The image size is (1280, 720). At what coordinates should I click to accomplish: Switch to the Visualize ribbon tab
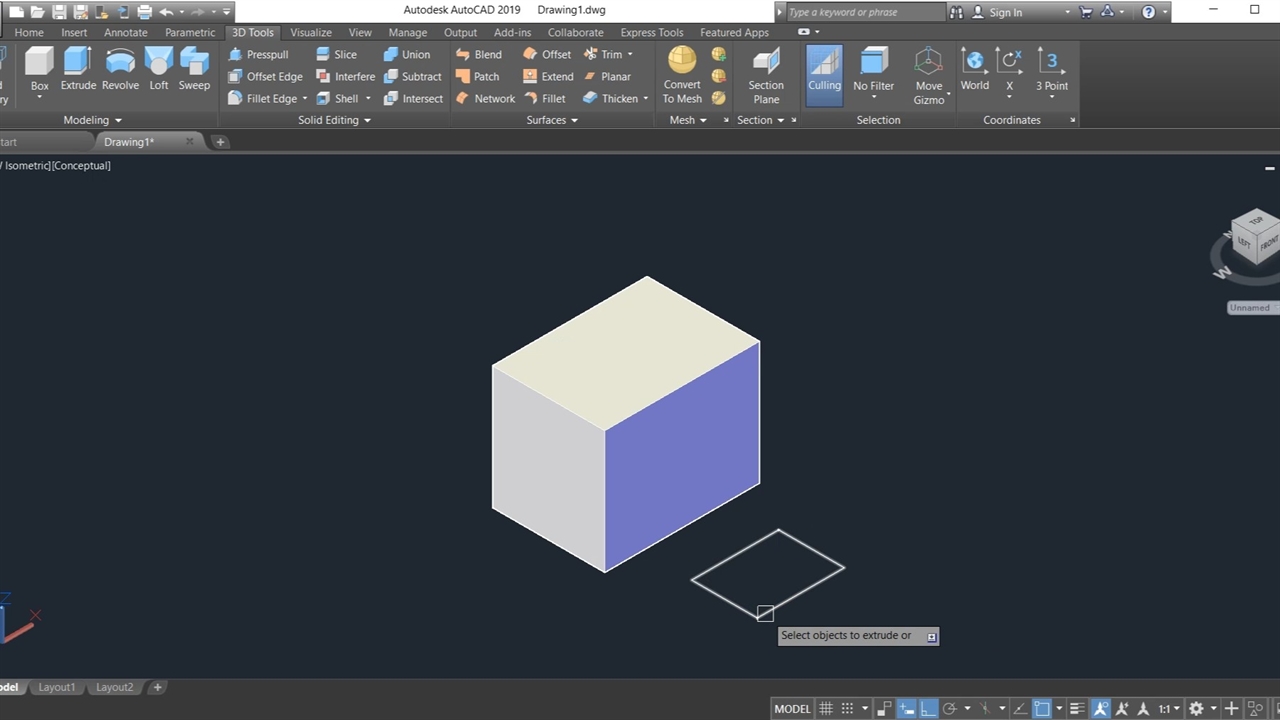310,33
